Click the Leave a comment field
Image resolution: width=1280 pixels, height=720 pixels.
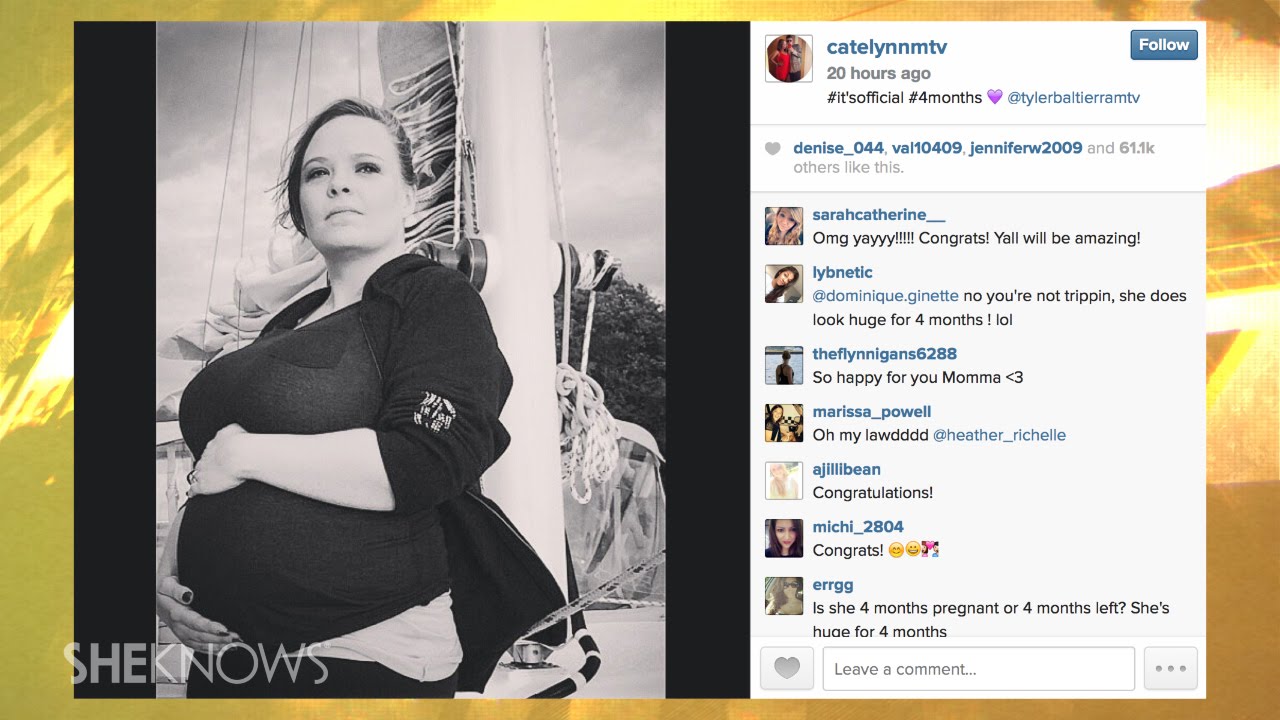[978, 669]
